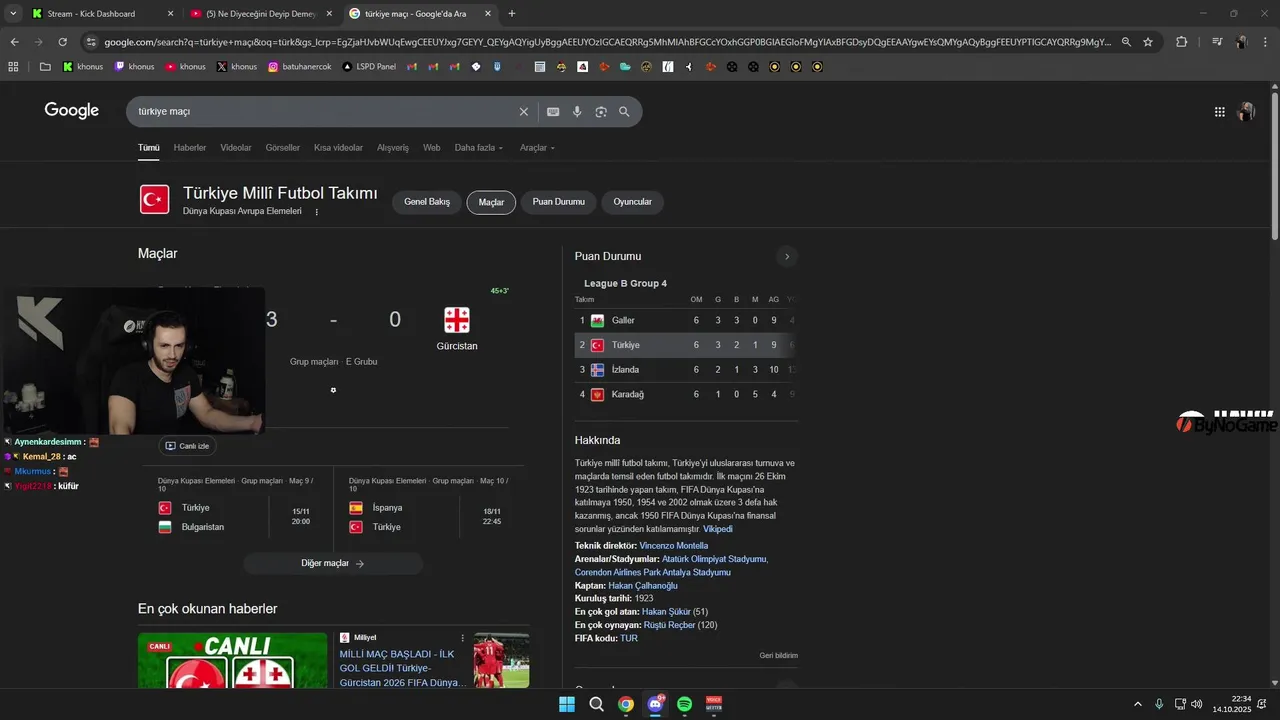Open the İspanya vs Türkiye match card
Screen dimensions: 1280x720
[427, 509]
